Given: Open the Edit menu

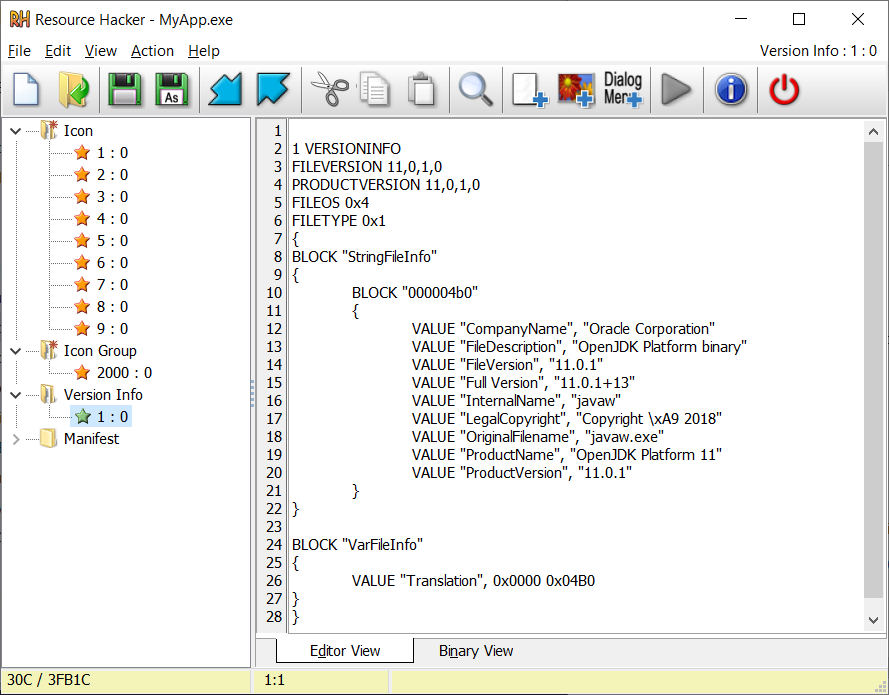Looking at the screenshot, I should click(58, 51).
